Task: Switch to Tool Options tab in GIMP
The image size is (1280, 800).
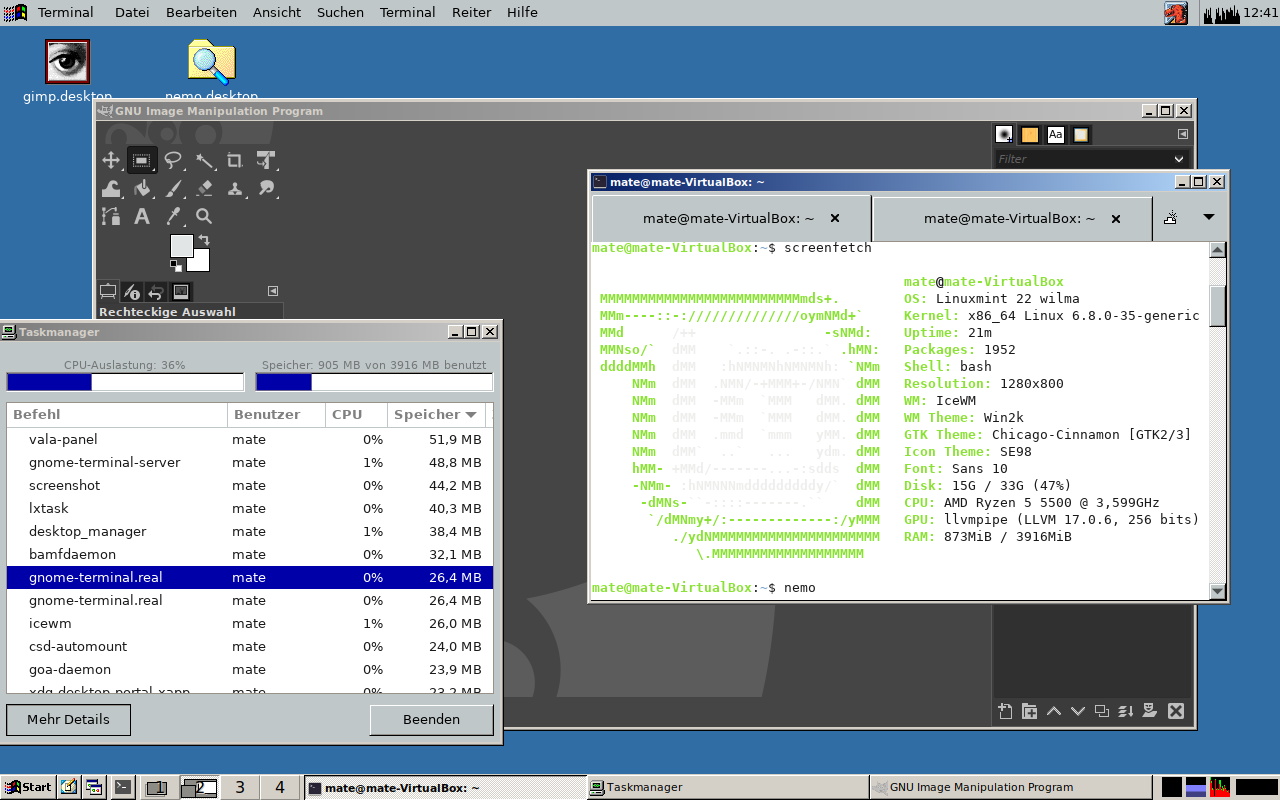Action: coord(108,292)
